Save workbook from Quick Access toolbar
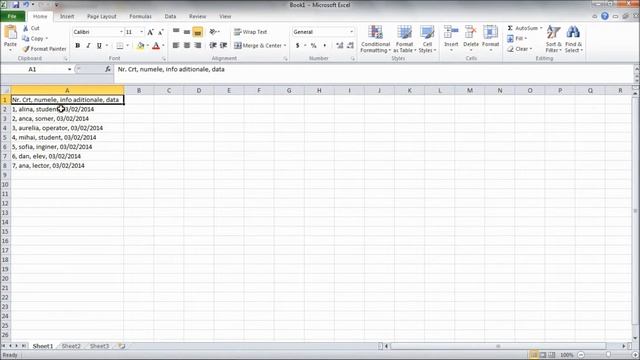 (x=16, y=5)
